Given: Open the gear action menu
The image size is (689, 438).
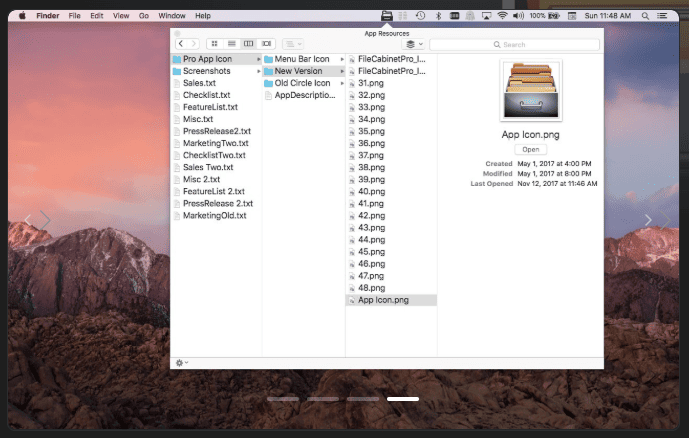Looking at the screenshot, I should tap(181, 363).
